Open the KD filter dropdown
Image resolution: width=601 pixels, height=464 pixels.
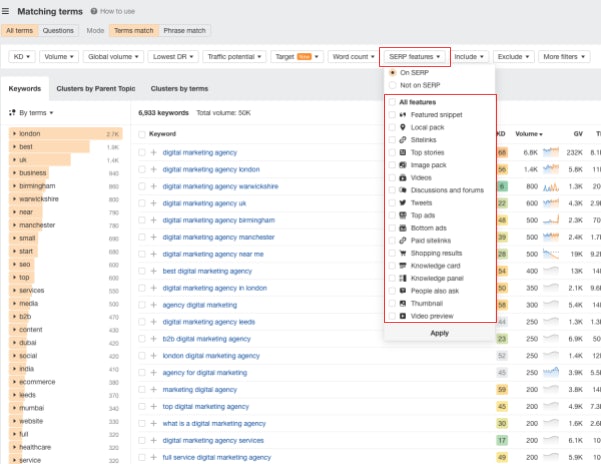pos(21,57)
